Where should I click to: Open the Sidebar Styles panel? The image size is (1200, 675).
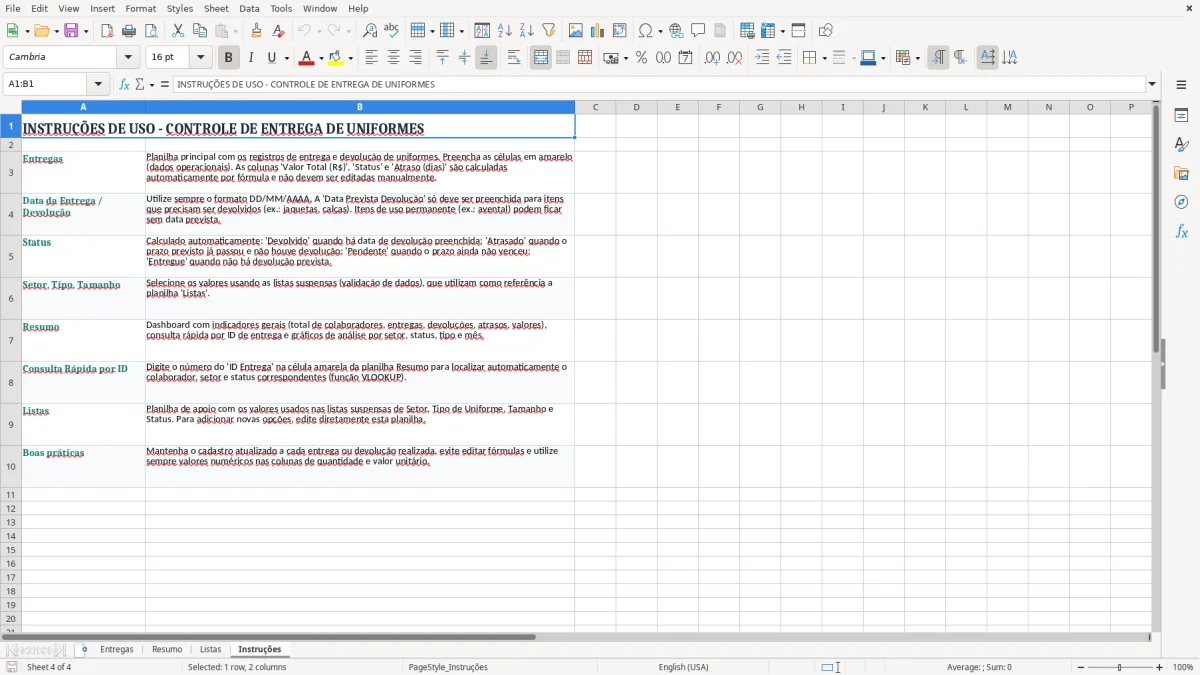(1181, 144)
